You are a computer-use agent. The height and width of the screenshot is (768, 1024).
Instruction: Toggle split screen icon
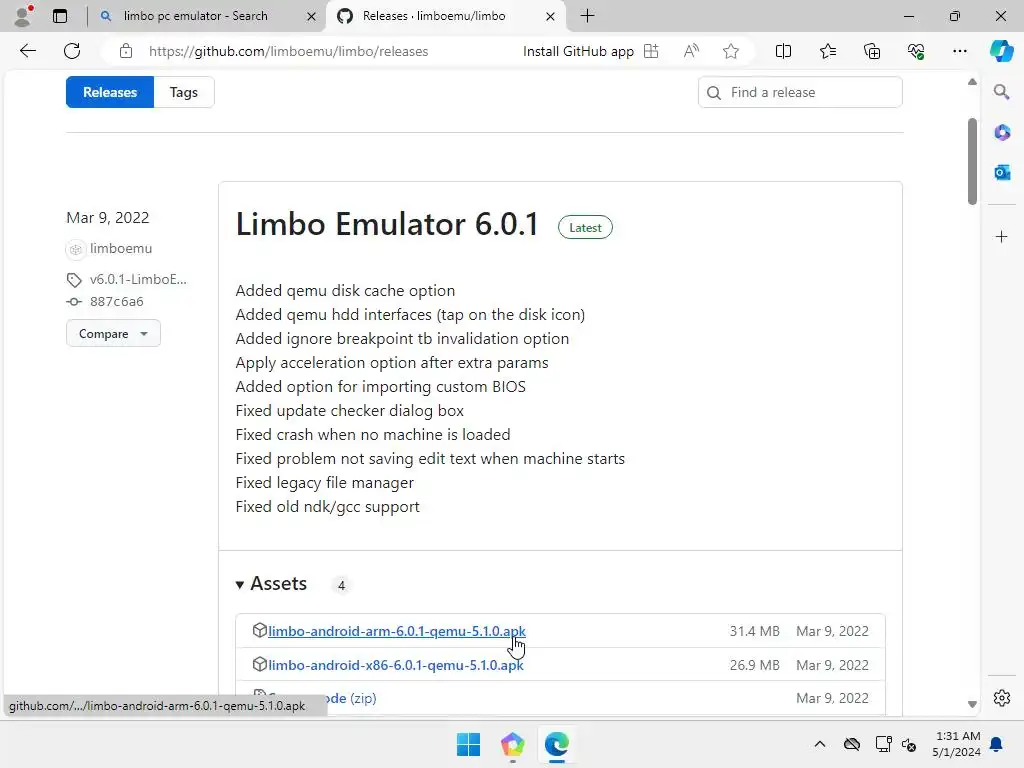pos(783,51)
